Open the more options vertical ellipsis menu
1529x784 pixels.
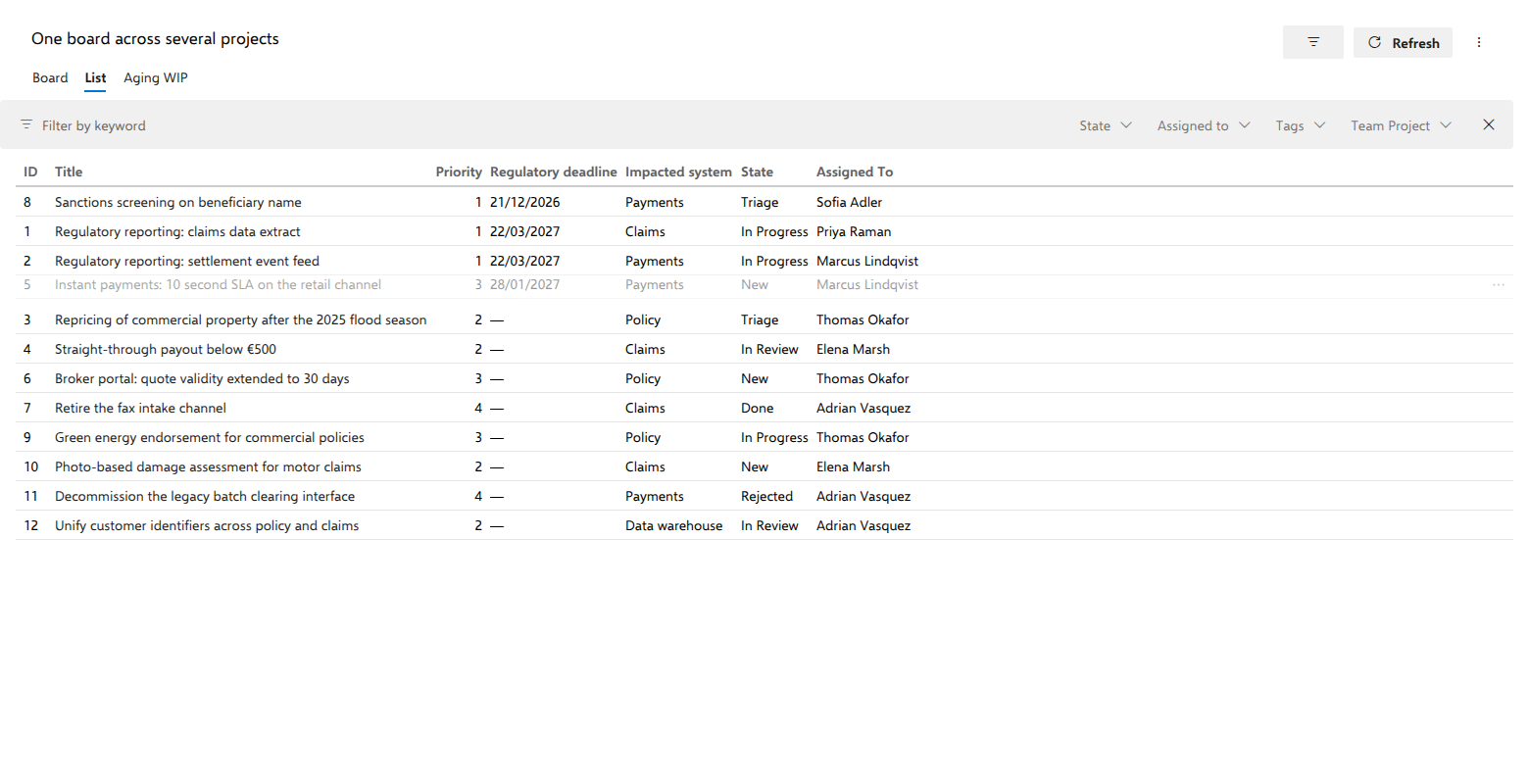(1479, 42)
